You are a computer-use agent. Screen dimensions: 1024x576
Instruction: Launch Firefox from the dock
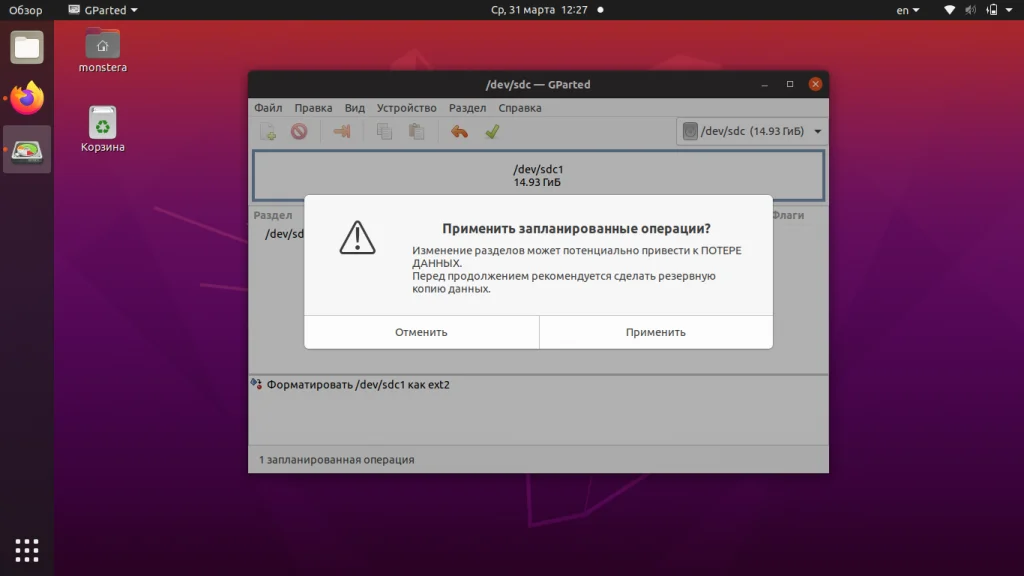tap(26, 99)
